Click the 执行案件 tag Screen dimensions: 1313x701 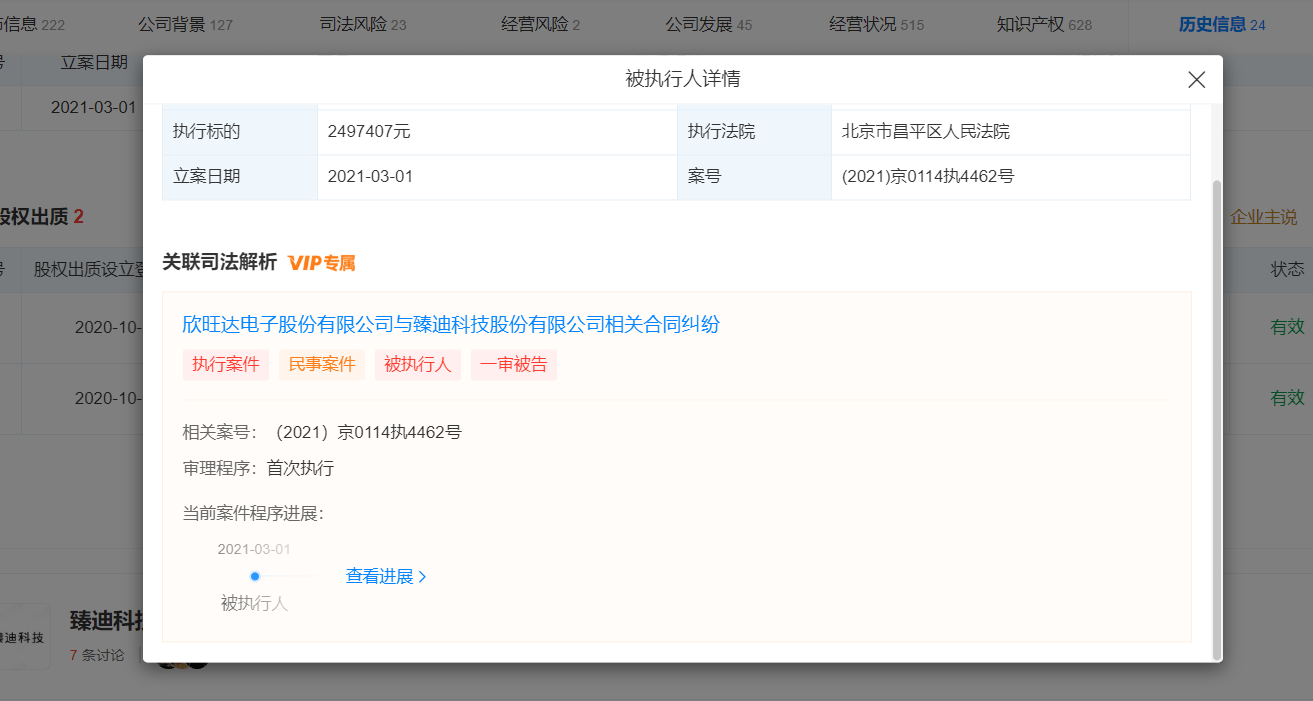pyautogui.click(x=226, y=365)
